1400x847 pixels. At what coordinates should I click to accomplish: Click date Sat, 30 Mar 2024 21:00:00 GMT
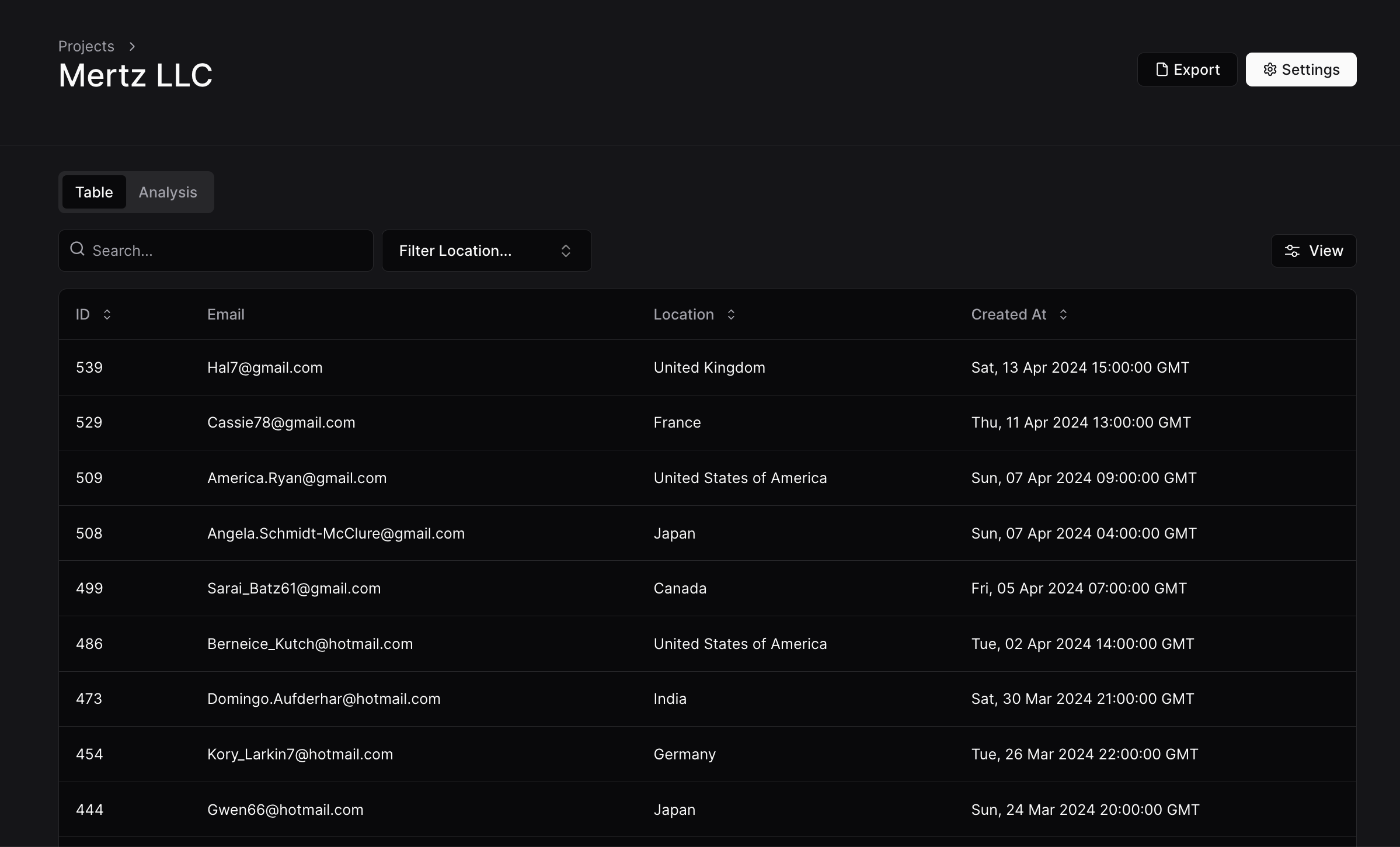(1083, 699)
